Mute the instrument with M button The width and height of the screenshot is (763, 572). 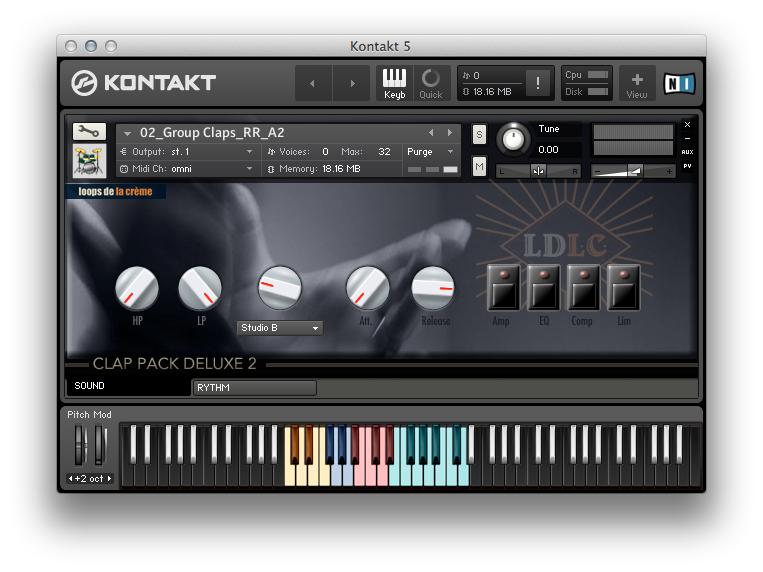(479, 167)
